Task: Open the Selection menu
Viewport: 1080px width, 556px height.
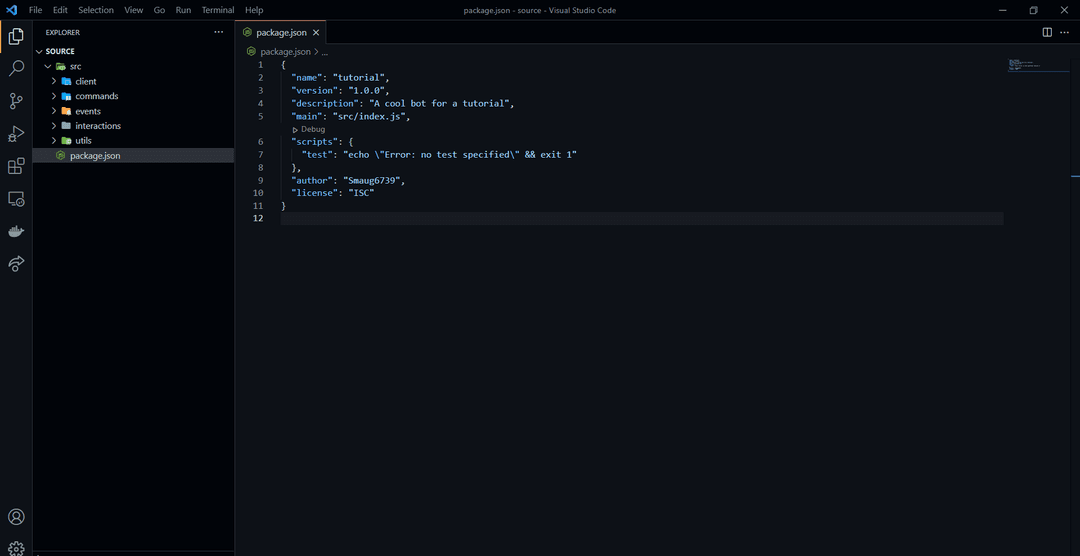Action: tap(96, 10)
